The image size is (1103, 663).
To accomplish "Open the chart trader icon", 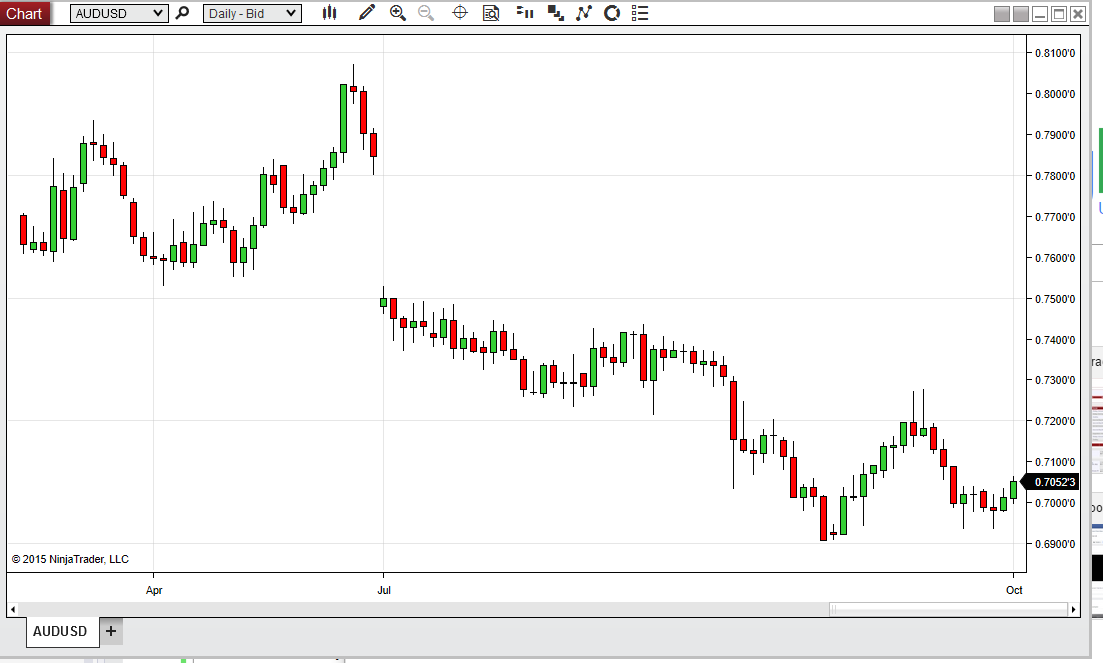I will click(555, 13).
